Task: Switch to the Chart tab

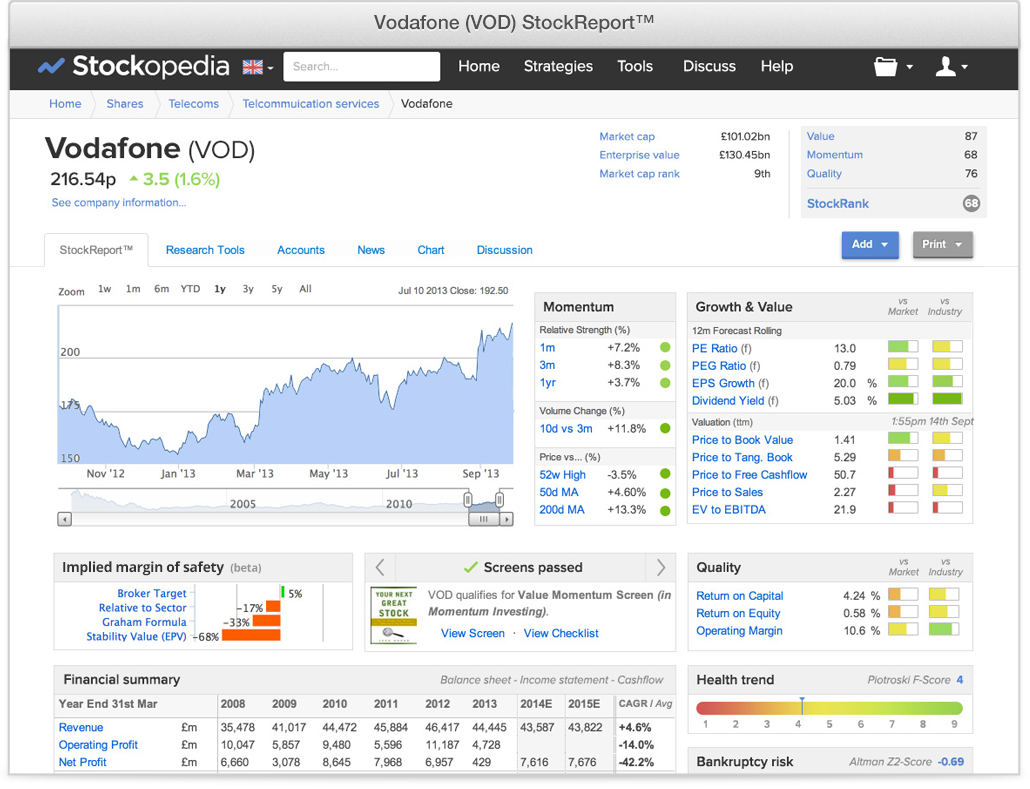Action: pos(431,250)
